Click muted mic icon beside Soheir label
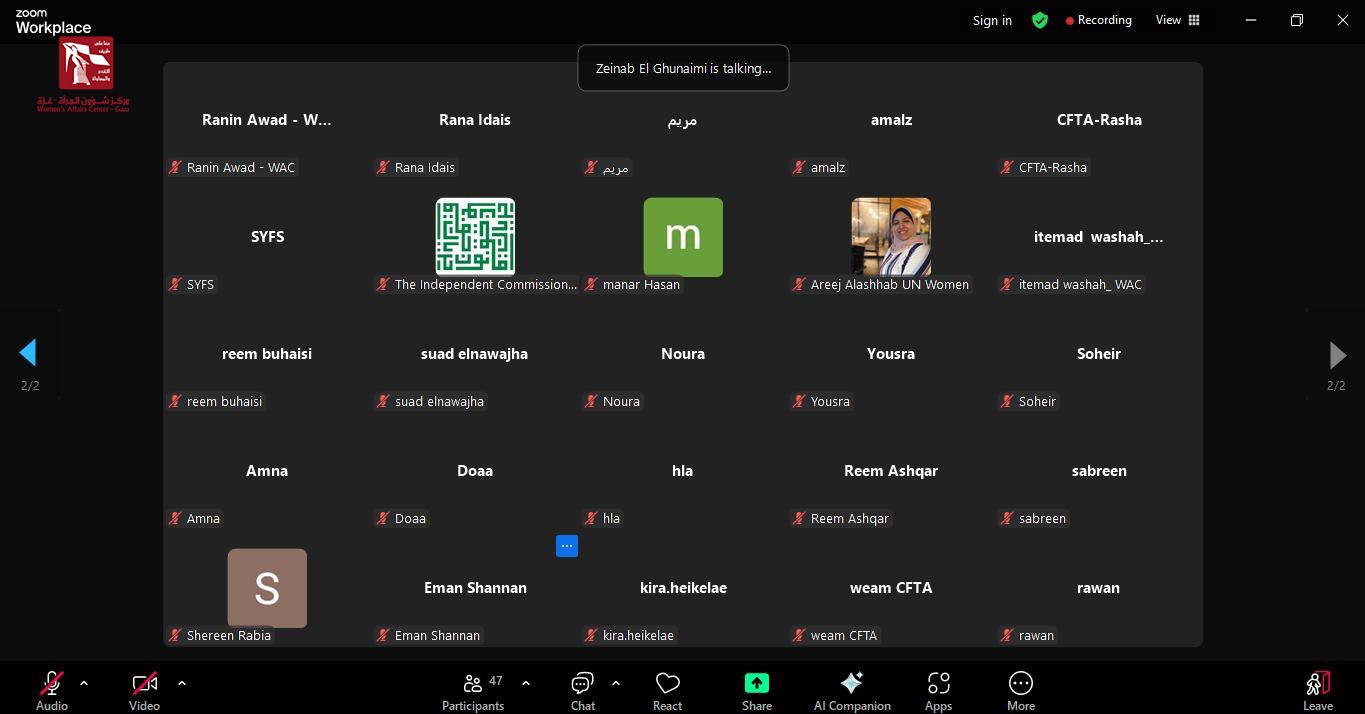 point(1007,401)
